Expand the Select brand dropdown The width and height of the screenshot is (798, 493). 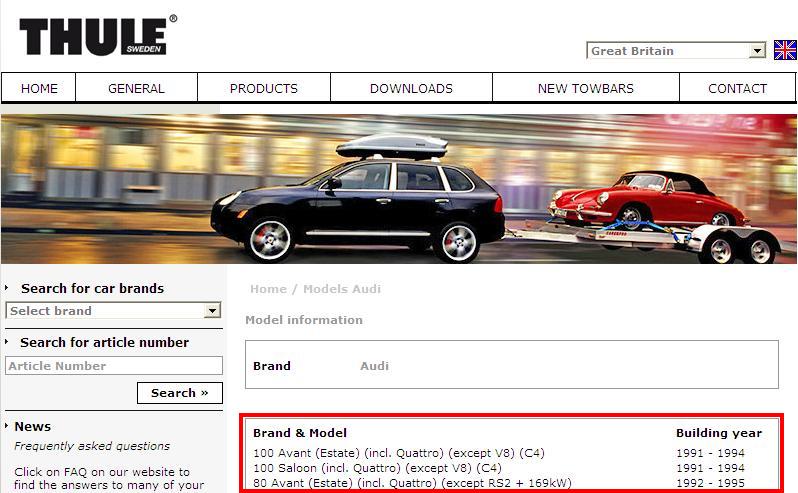coord(113,311)
